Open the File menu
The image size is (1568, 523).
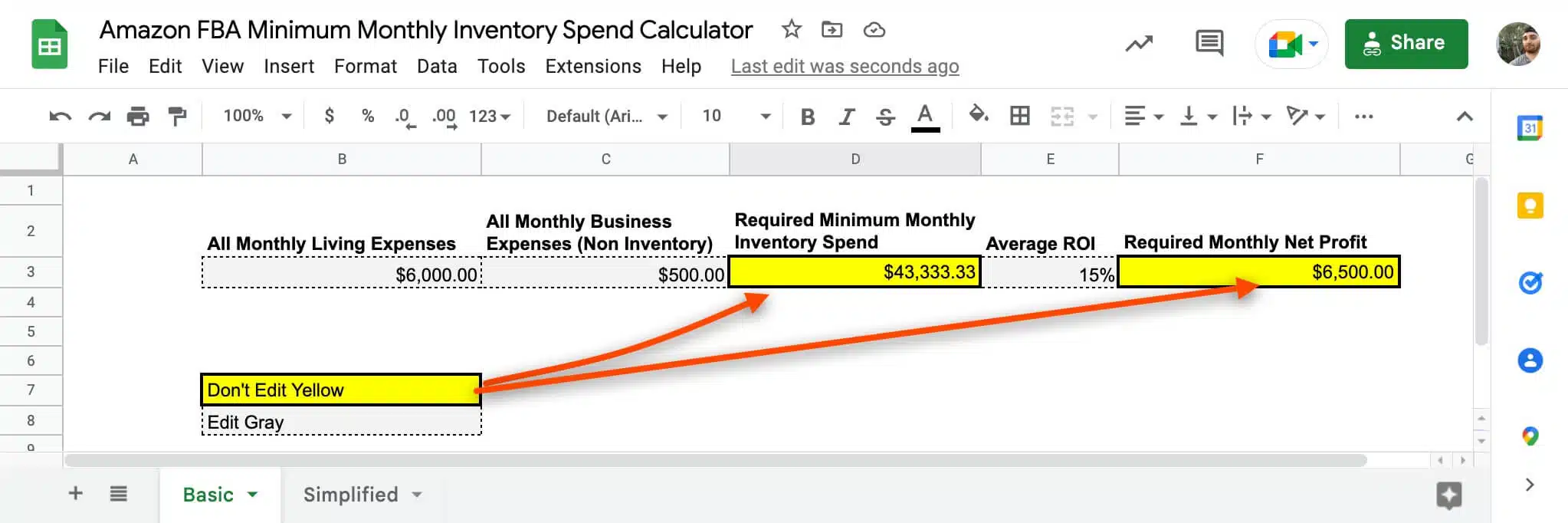pos(113,67)
